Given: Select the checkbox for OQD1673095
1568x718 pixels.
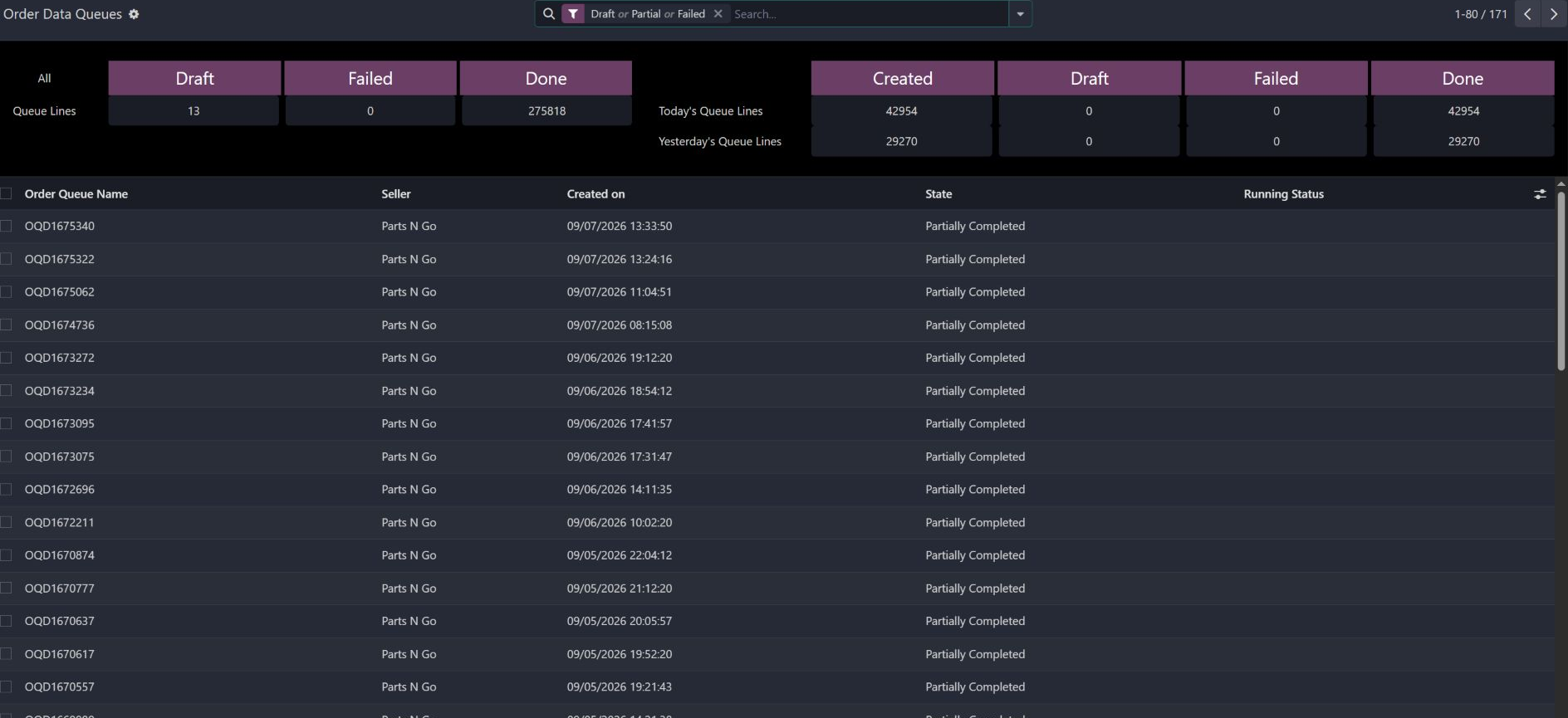Looking at the screenshot, I should point(7,423).
